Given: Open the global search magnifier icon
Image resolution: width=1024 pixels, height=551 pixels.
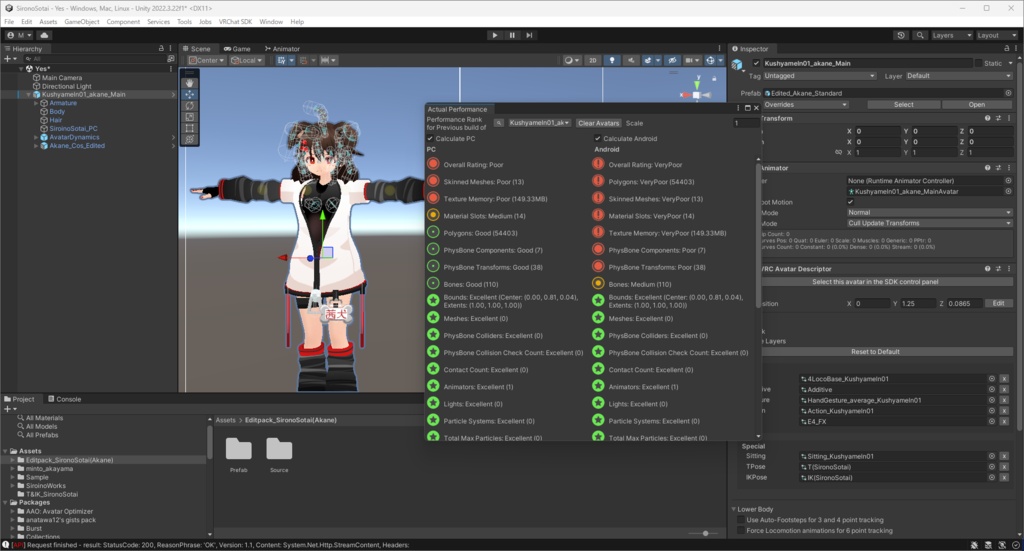Looking at the screenshot, I should point(920,35).
